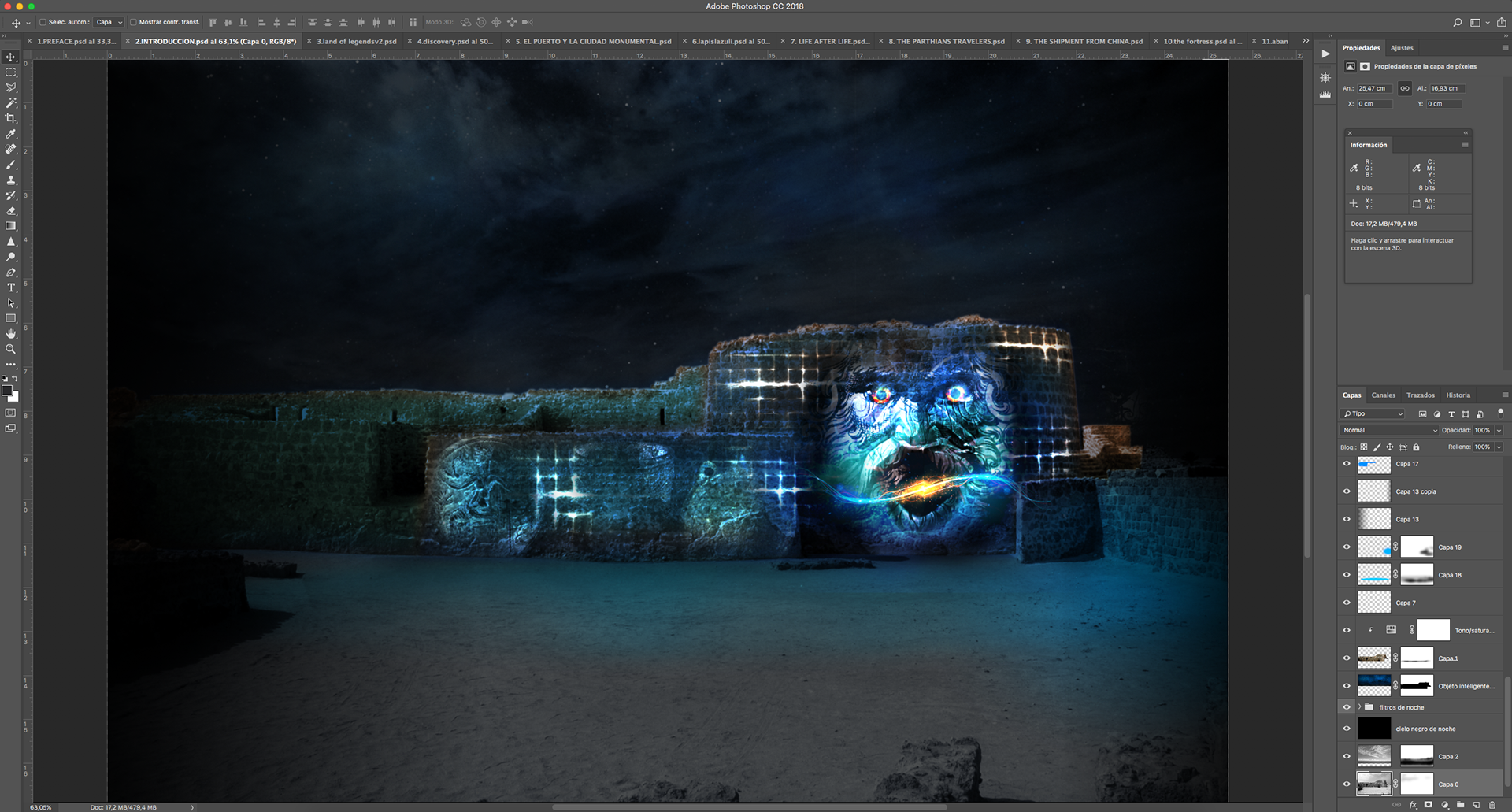1512x812 pixels.
Task: Click background color swatch
Action: 15,398
